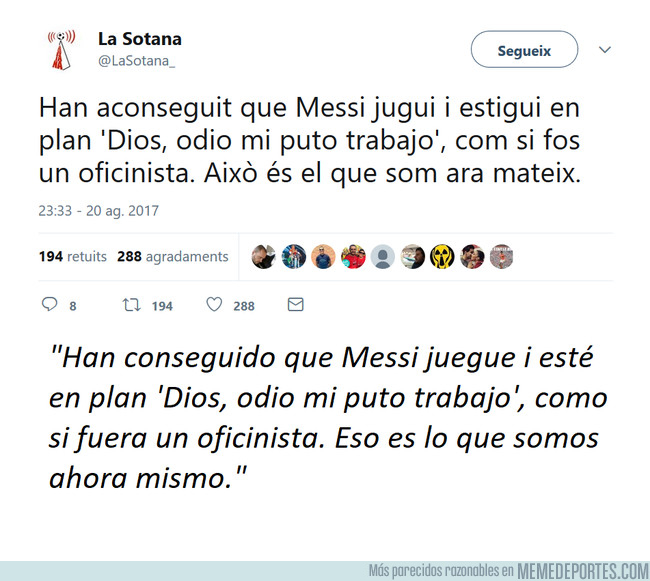Click the reply speech bubble icon

coord(49,305)
